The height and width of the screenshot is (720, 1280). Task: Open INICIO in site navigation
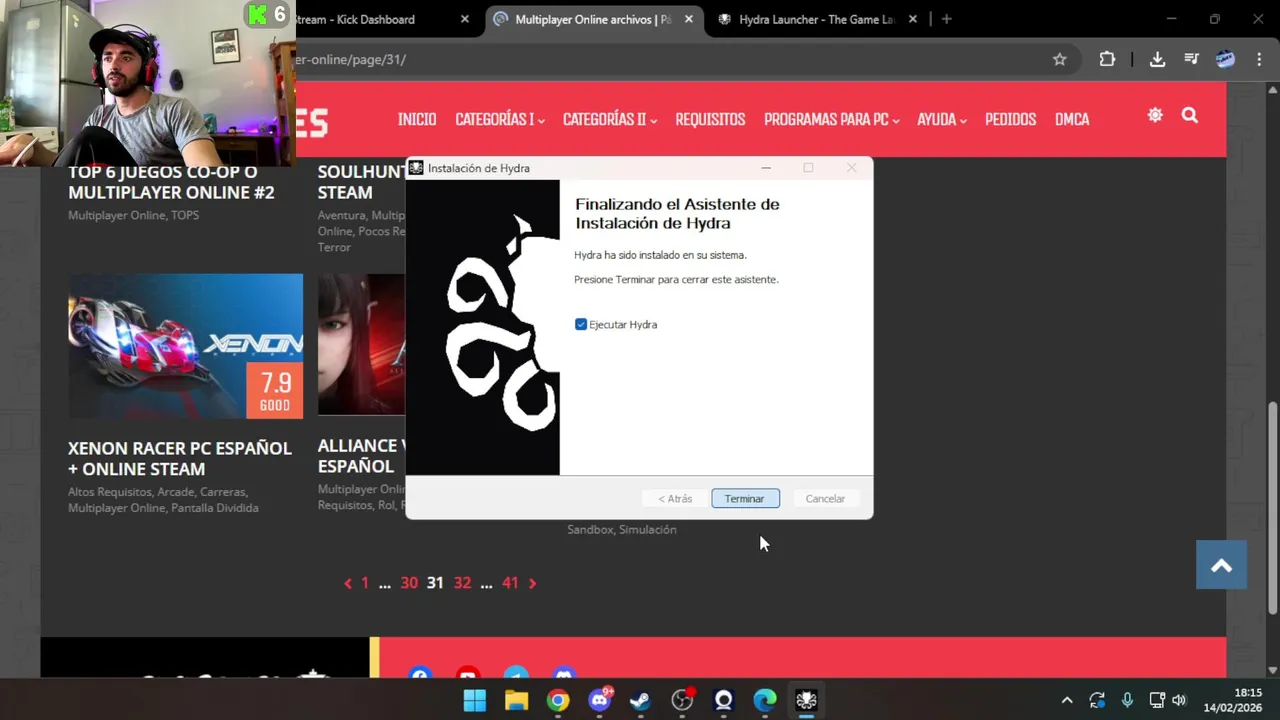417,119
